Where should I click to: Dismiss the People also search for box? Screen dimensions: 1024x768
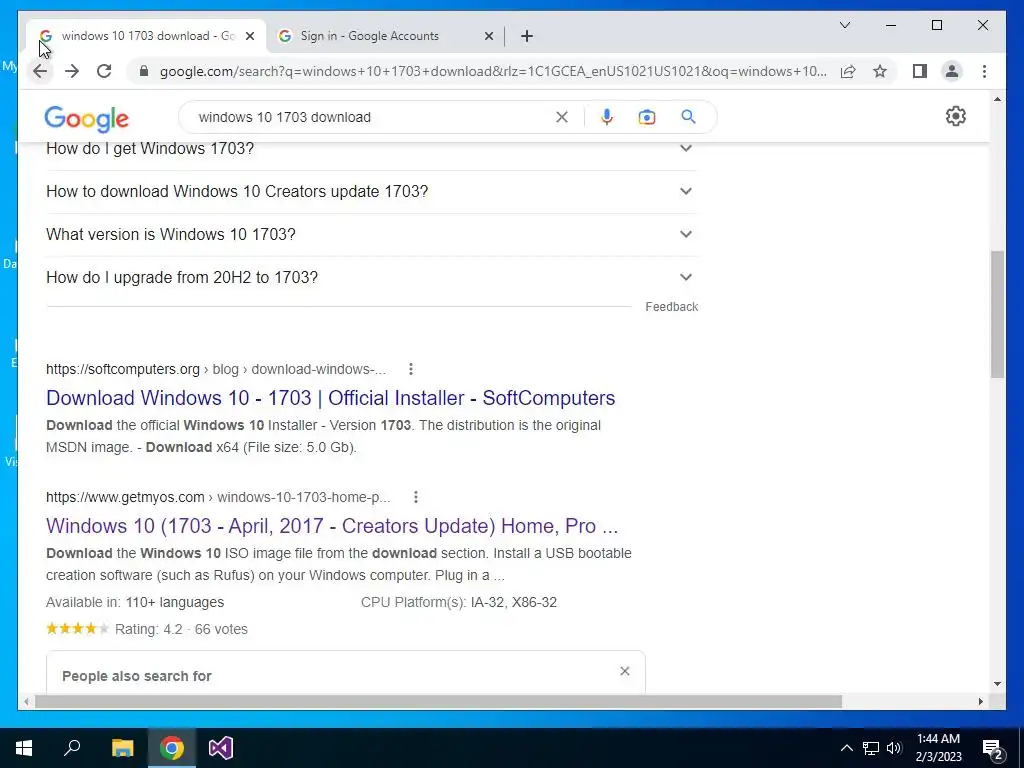(625, 671)
